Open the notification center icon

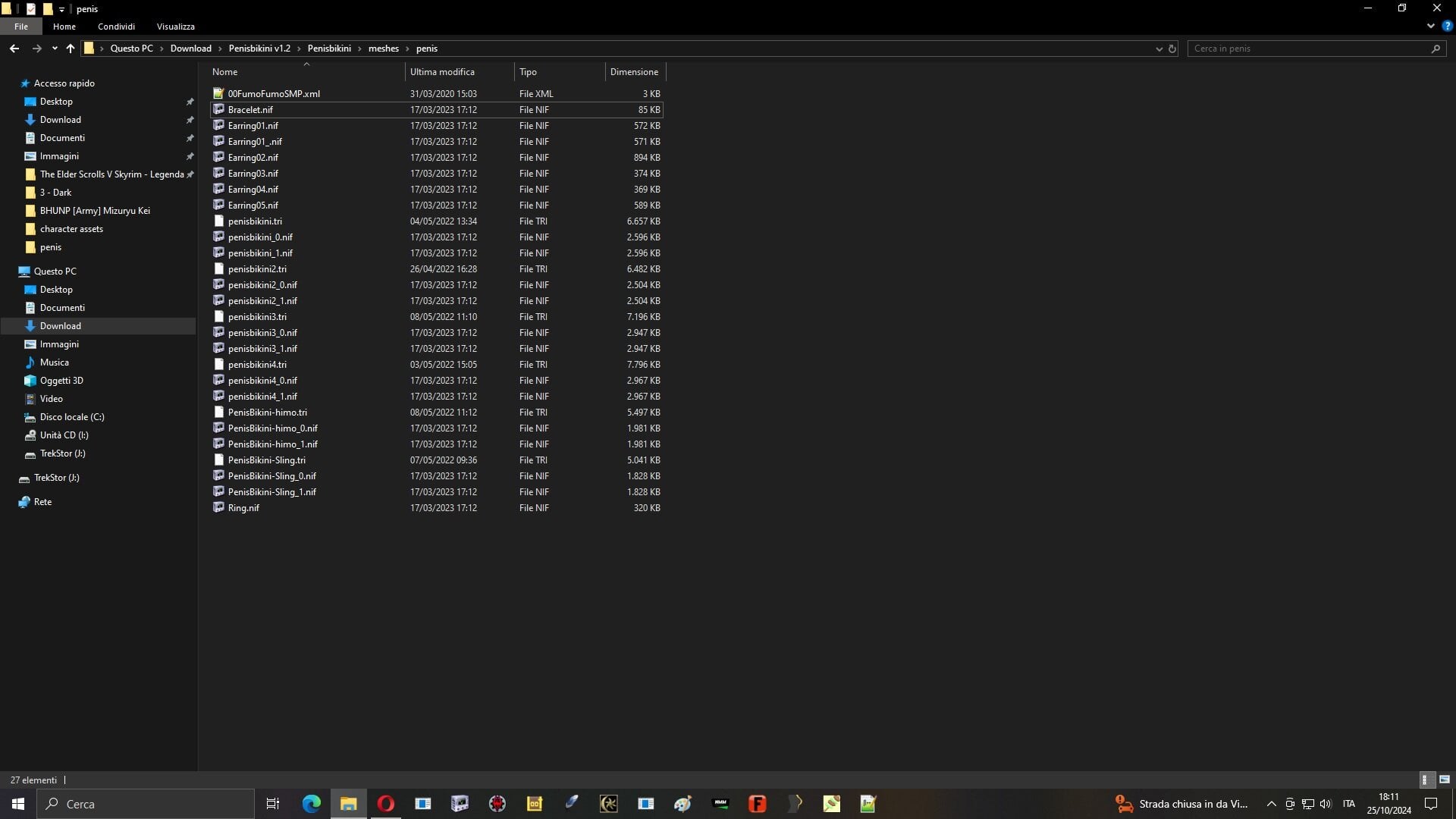tap(1431, 804)
